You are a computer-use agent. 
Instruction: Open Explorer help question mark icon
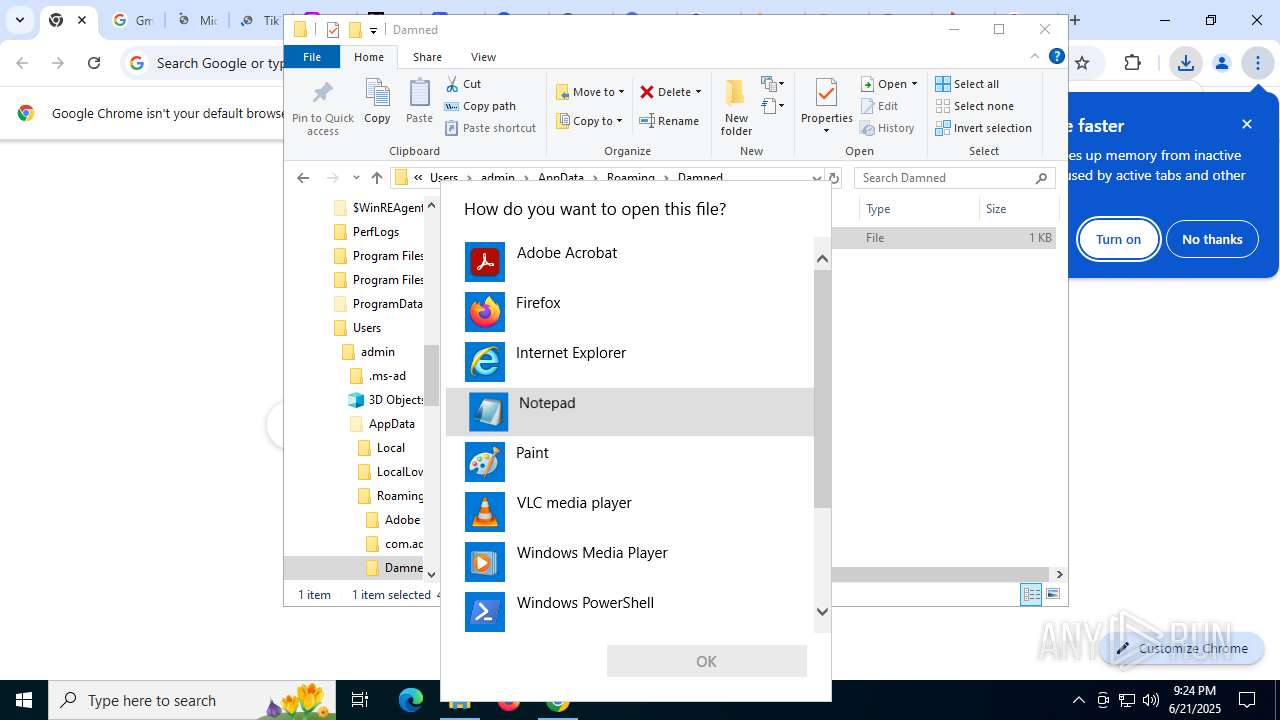[x=1056, y=57]
